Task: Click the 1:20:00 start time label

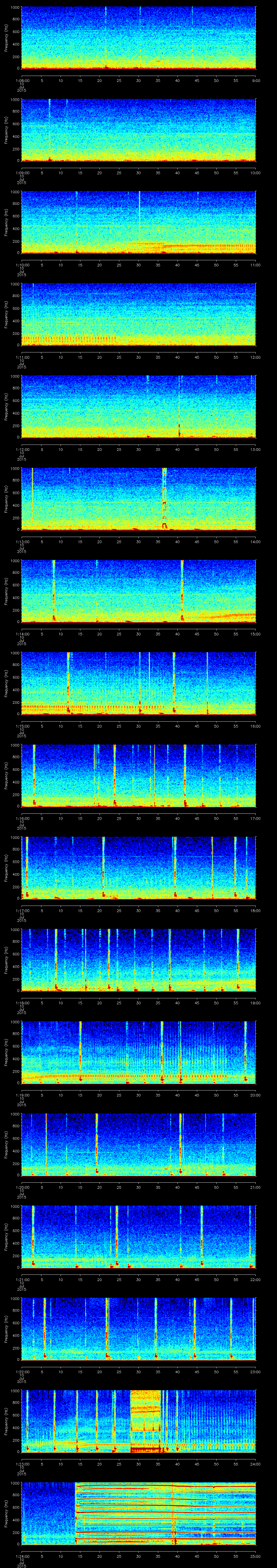Action: pos(22,1187)
